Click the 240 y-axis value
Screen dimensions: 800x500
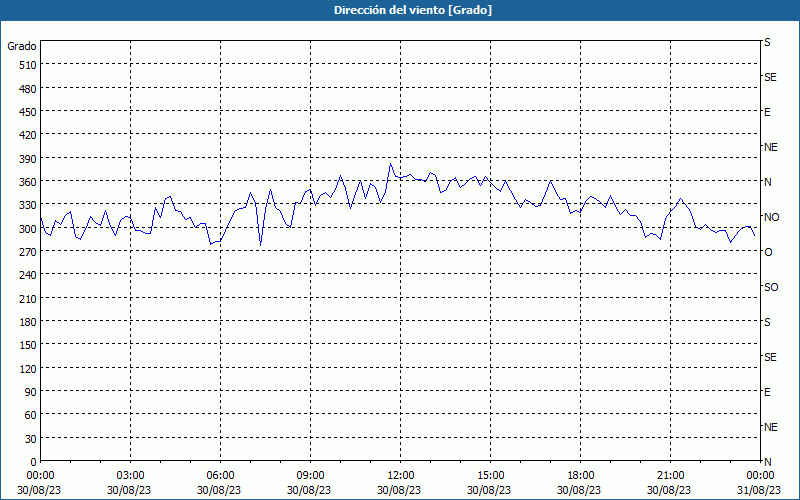coord(28,276)
